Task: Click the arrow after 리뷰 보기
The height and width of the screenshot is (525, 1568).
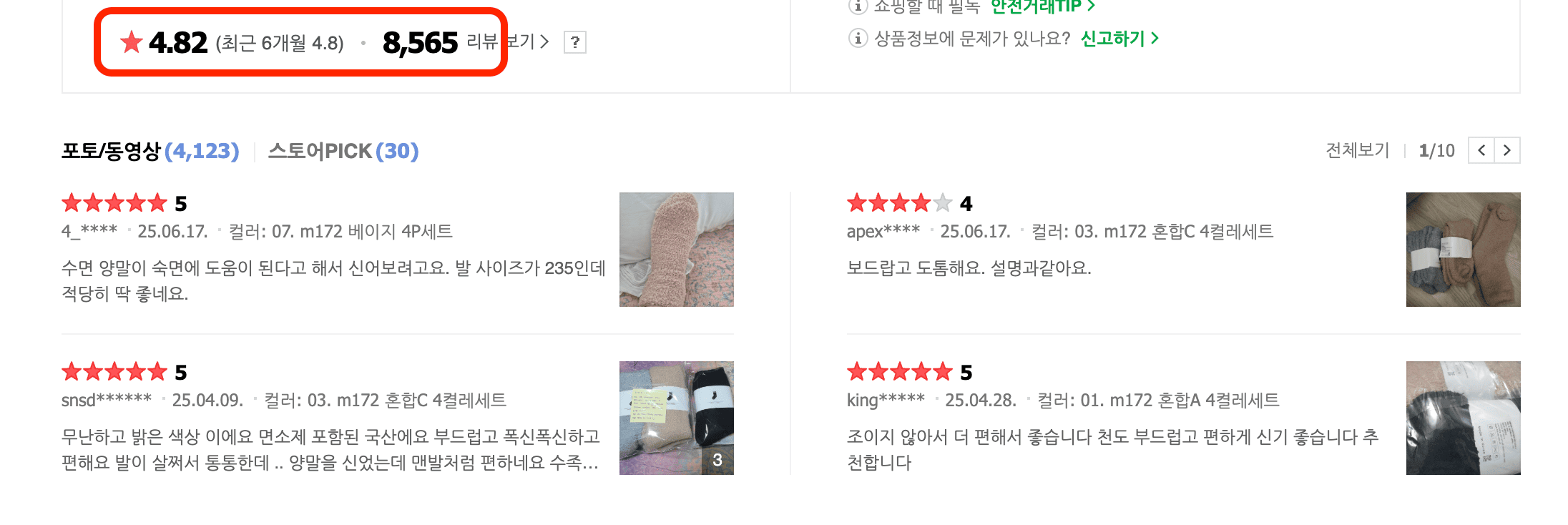Action: 544,42
